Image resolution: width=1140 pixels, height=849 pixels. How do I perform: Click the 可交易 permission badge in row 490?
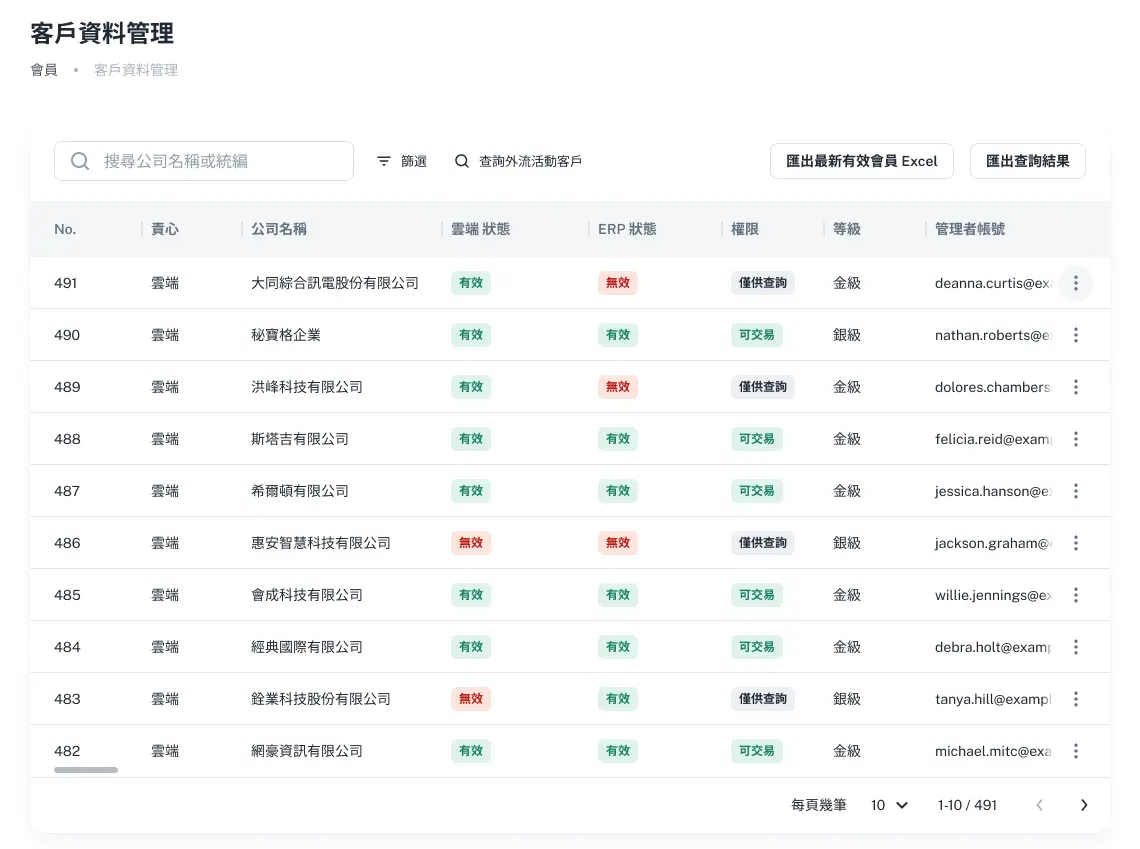click(757, 335)
